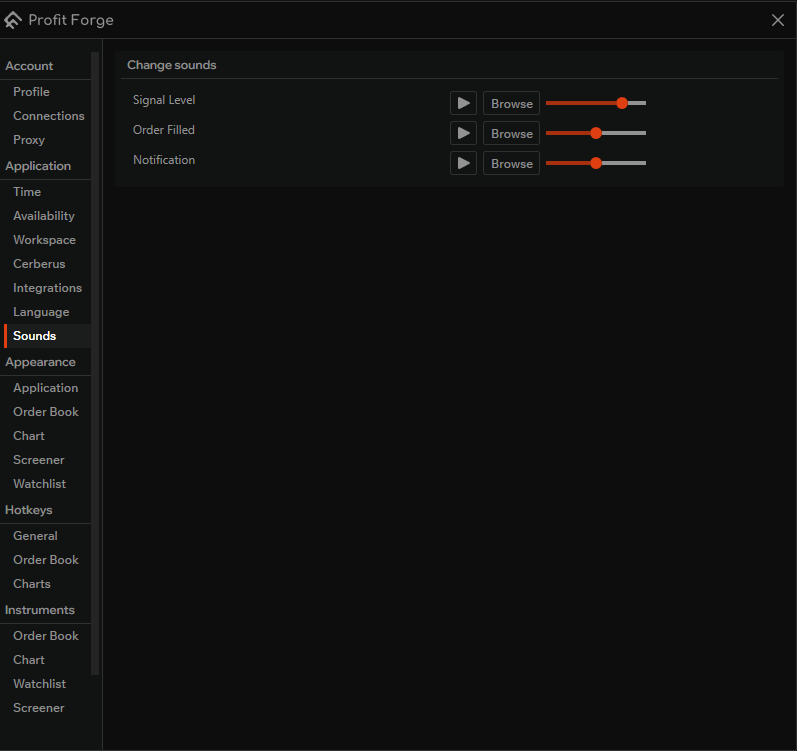Screen dimensions: 797x751
Task: Browse for a Notification sound file
Action: click(511, 164)
